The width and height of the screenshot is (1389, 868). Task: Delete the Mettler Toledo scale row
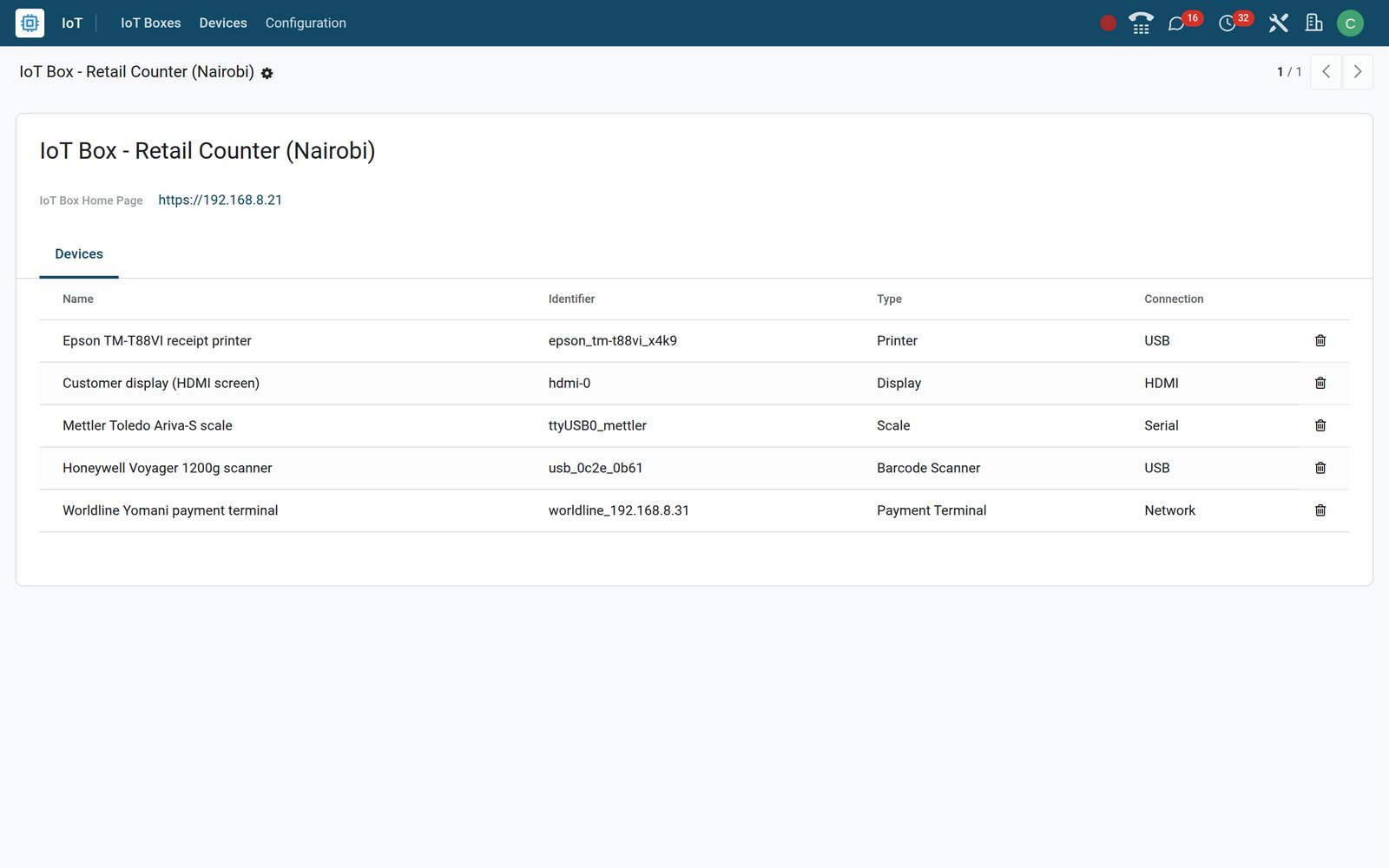click(1320, 426)
